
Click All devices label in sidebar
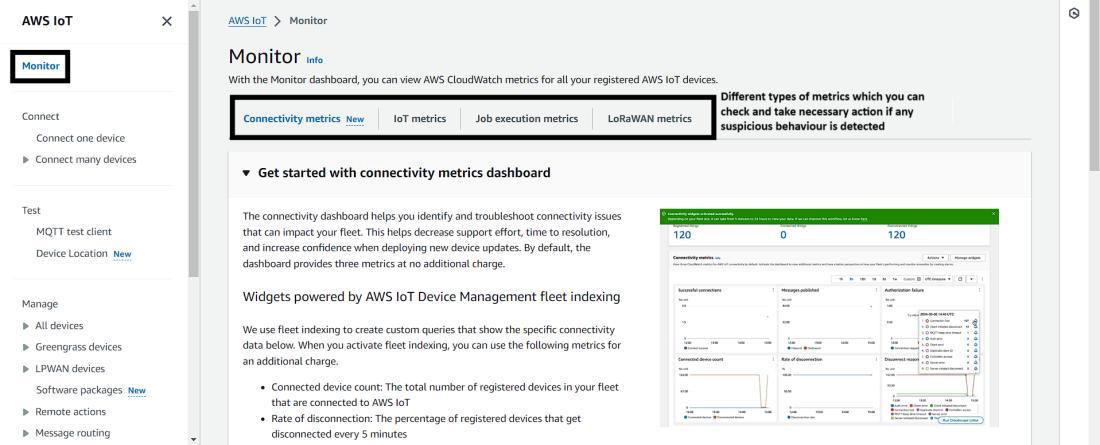coord(59,326)
